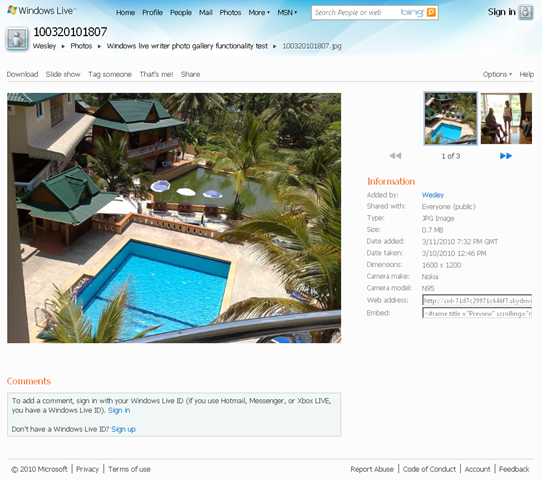542x480 pixels.
Task: Click Tag someone
Action: point(110,74)
